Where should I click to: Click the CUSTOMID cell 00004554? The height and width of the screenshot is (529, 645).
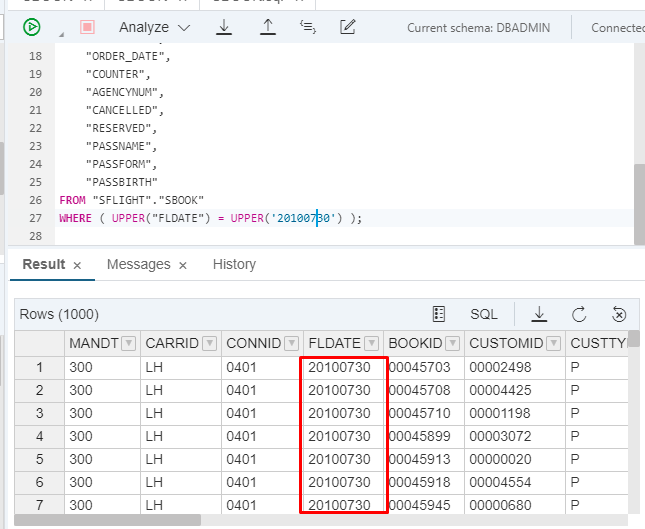[515, 483]
